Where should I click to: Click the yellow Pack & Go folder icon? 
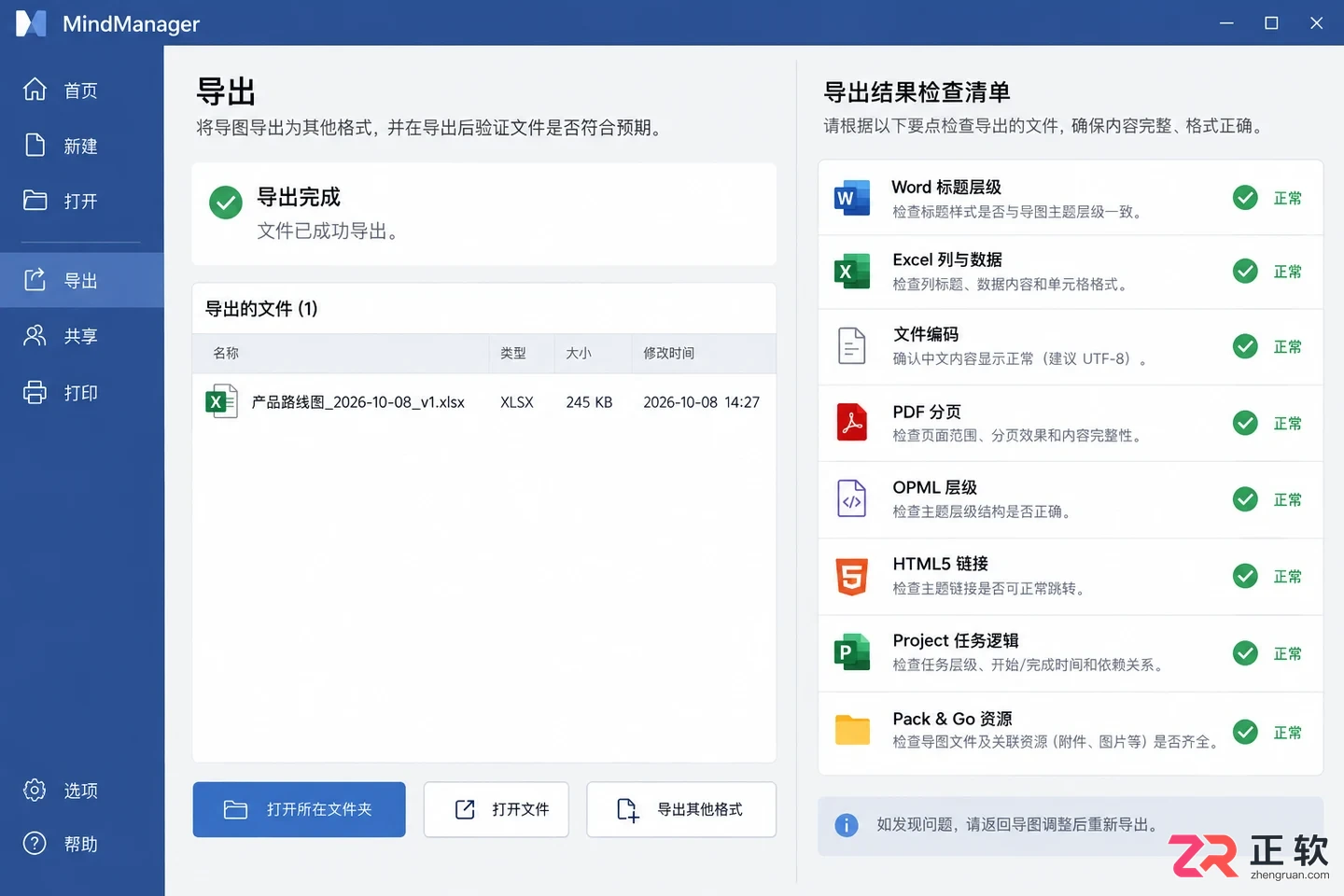tap(851, 729)
